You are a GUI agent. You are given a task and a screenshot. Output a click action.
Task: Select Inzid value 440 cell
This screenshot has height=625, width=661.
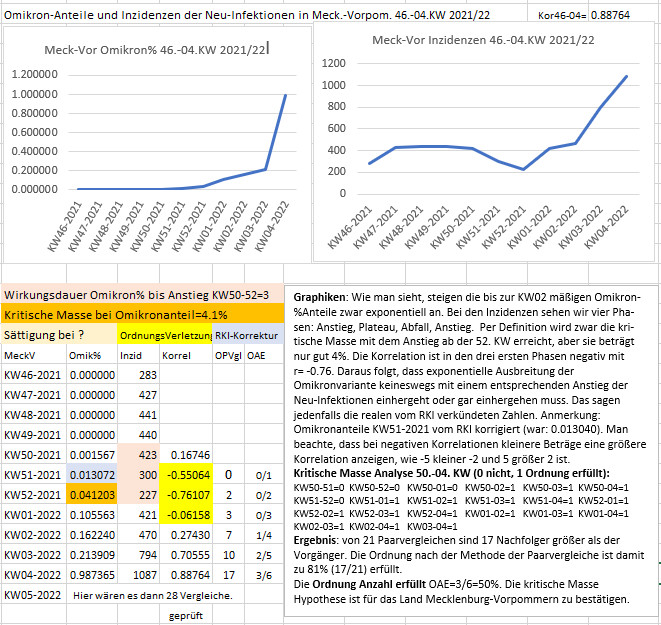click(138, 435)
